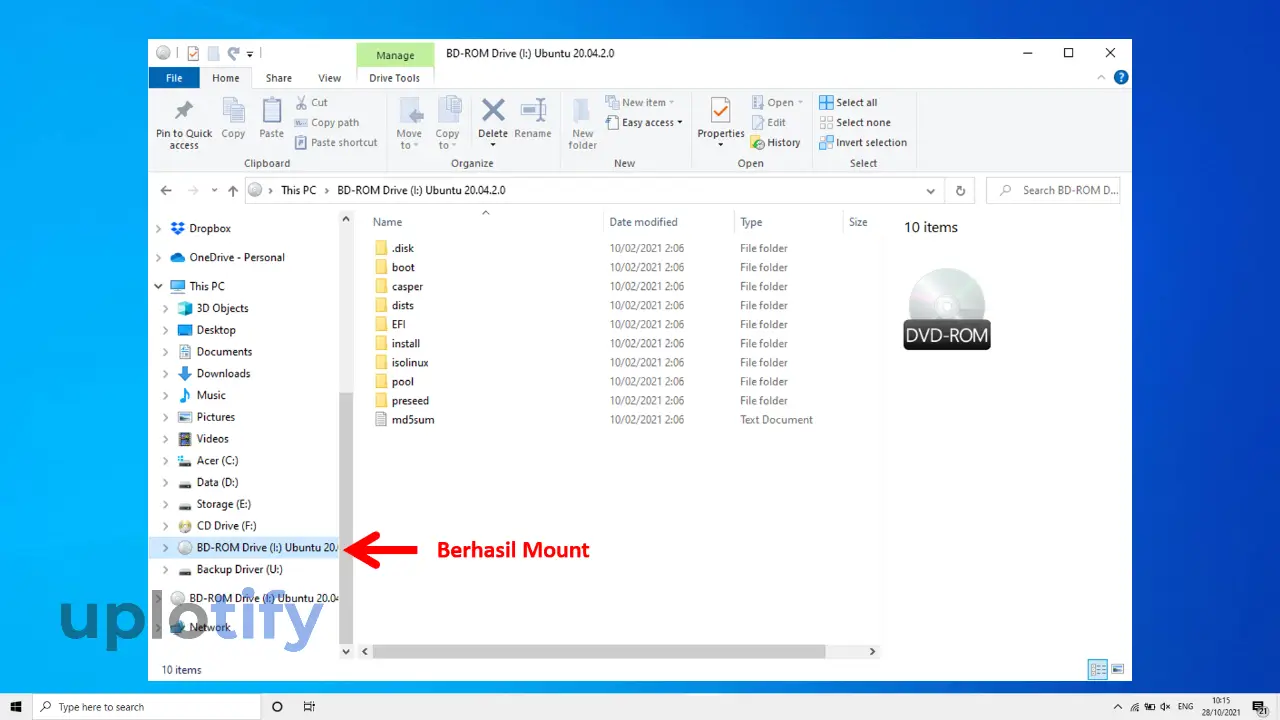Image resolution: width=1280 pixels, height=720 pixels.
Task: Click the Delete red X icon
Action: point(493,110)
